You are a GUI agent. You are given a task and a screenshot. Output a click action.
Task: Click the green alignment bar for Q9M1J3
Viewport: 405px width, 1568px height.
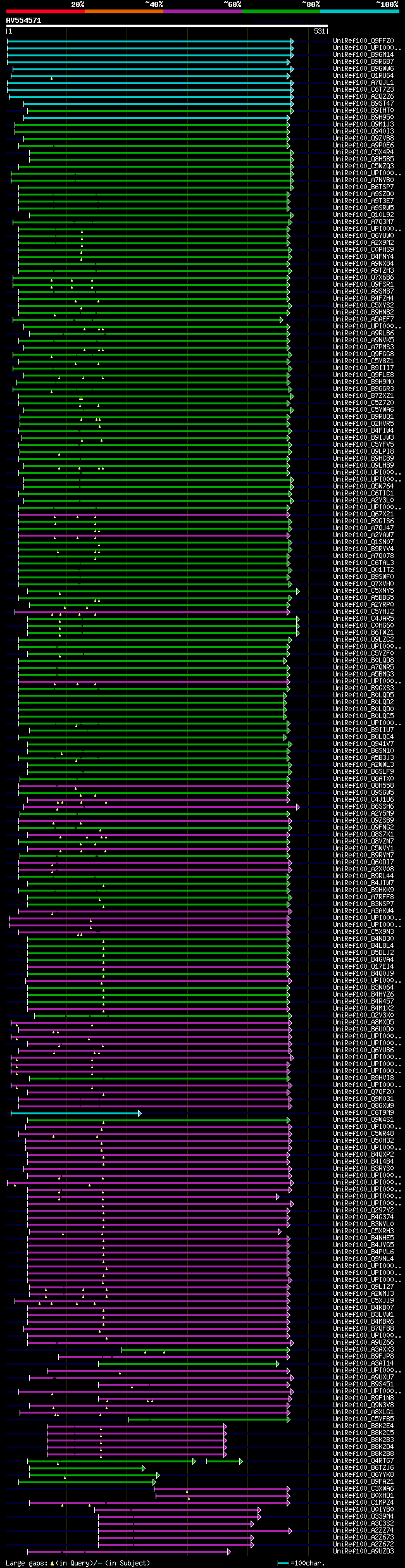click(152, 125)
